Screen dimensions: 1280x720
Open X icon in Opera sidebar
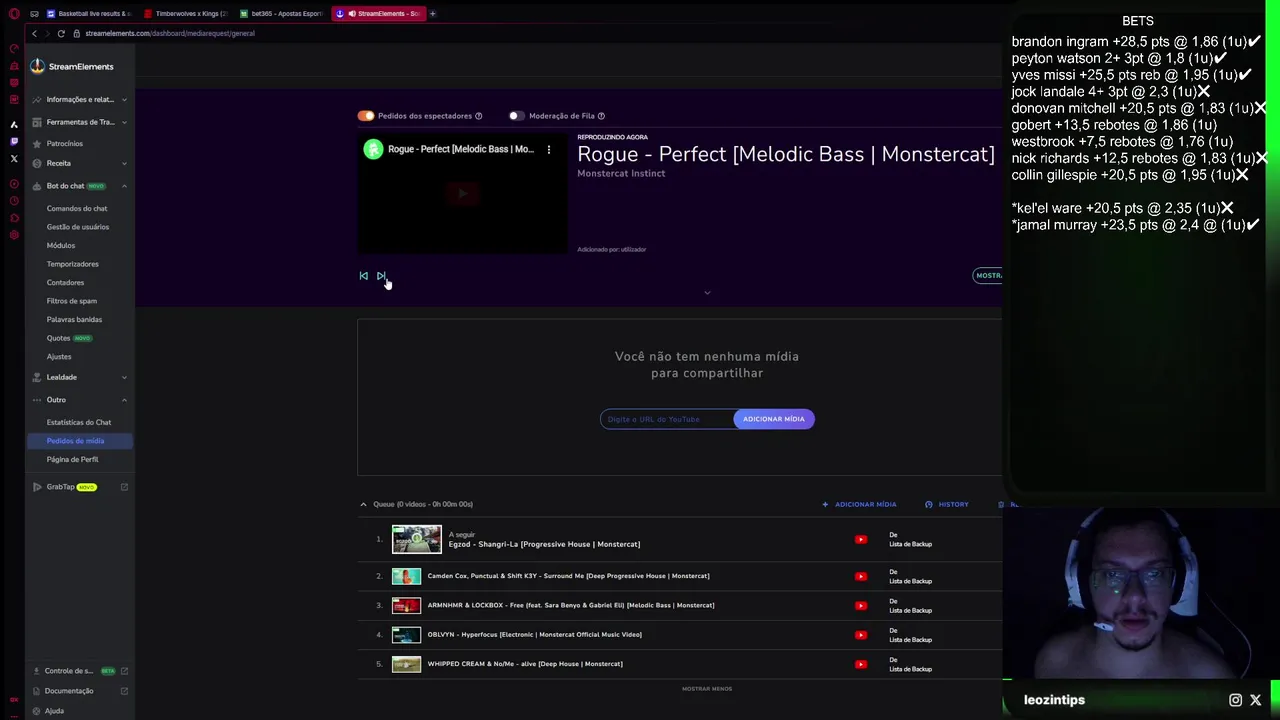(x=14, y=159)
